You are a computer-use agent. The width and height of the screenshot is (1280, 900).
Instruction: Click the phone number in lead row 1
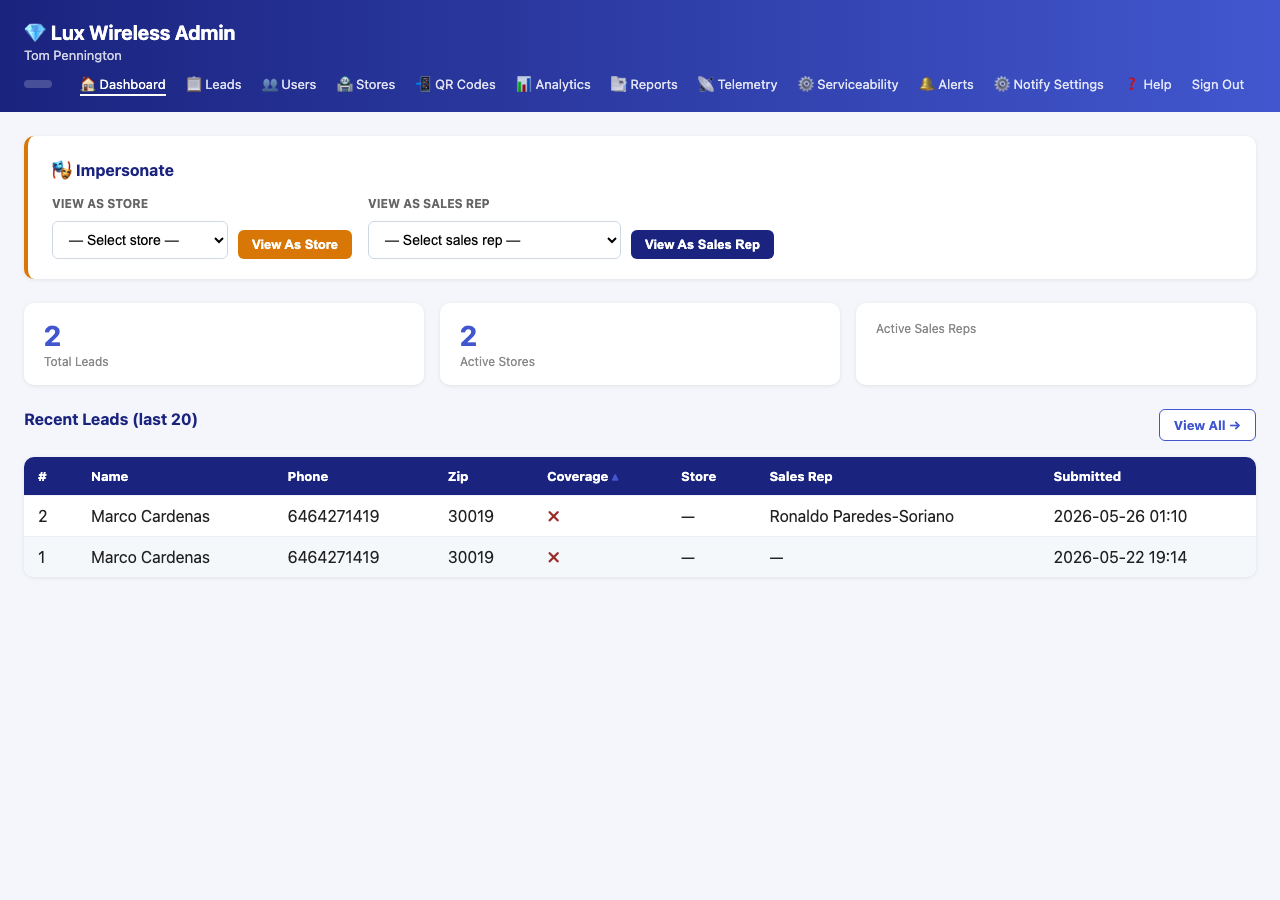tap(333, 558)
